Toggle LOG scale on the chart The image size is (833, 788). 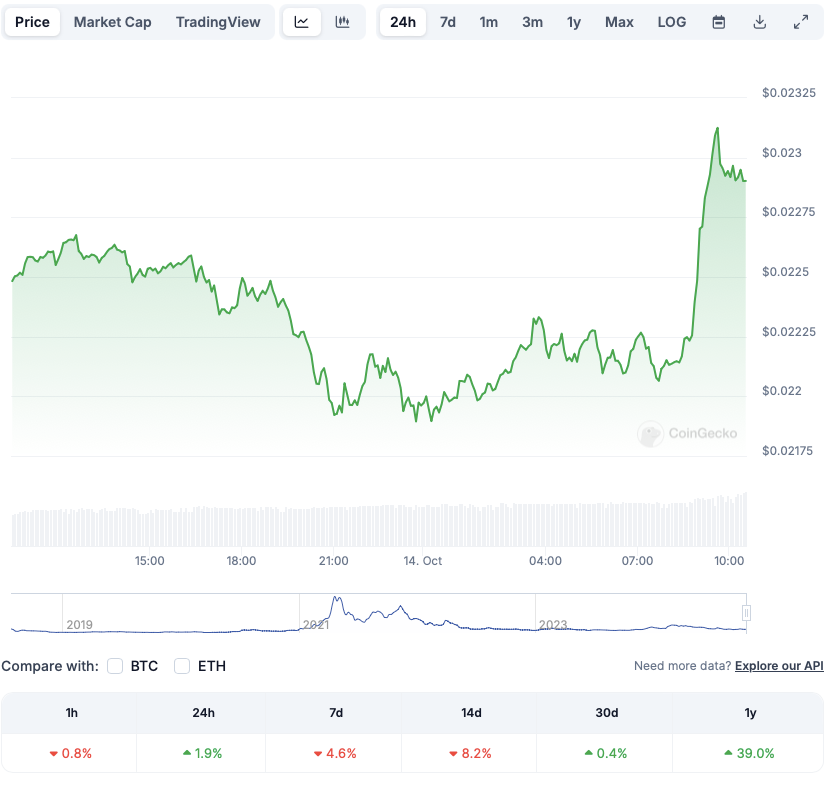coord(672,22)
